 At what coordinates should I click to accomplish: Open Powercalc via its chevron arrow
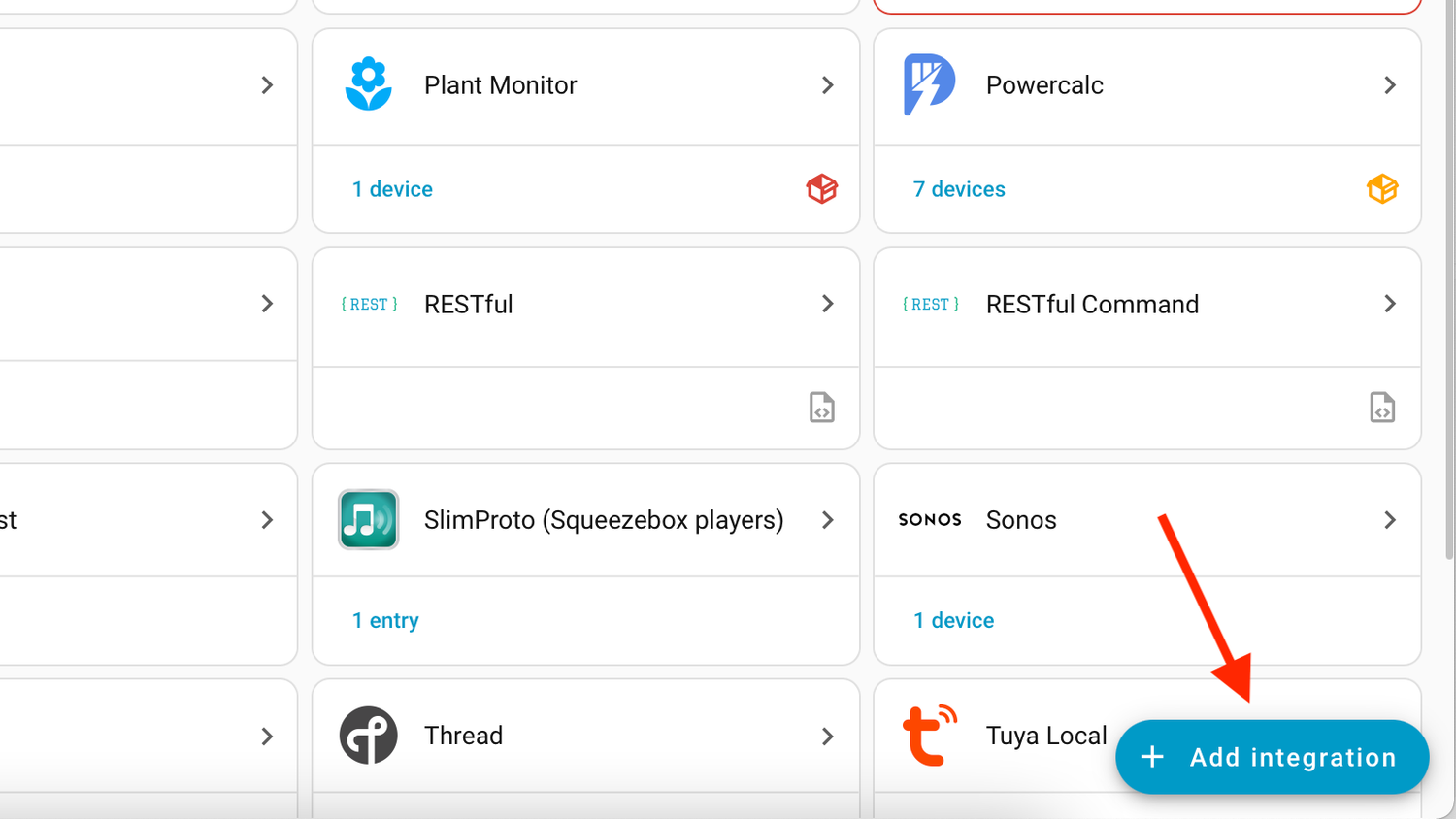pos(1390,85)
